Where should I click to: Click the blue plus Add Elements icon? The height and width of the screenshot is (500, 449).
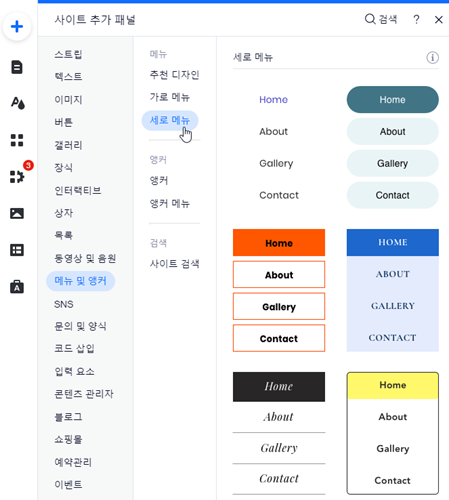(17, 26)
